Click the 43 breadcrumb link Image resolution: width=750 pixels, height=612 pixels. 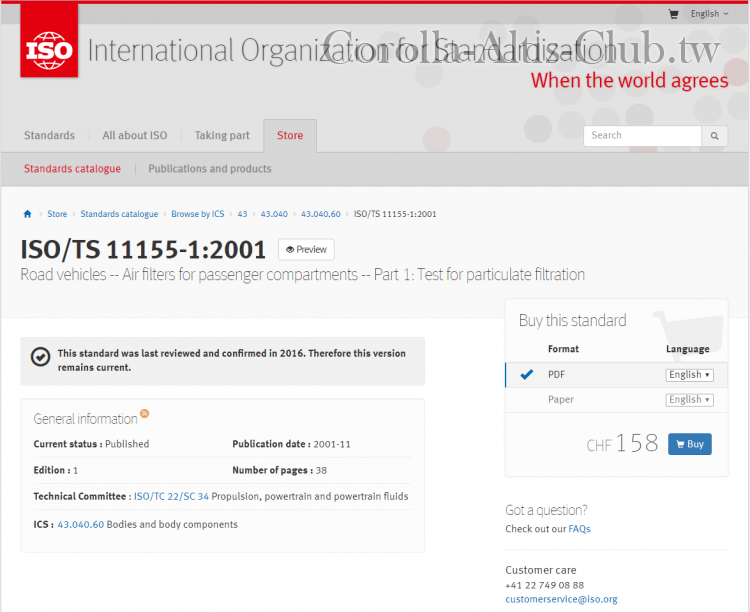243,214
